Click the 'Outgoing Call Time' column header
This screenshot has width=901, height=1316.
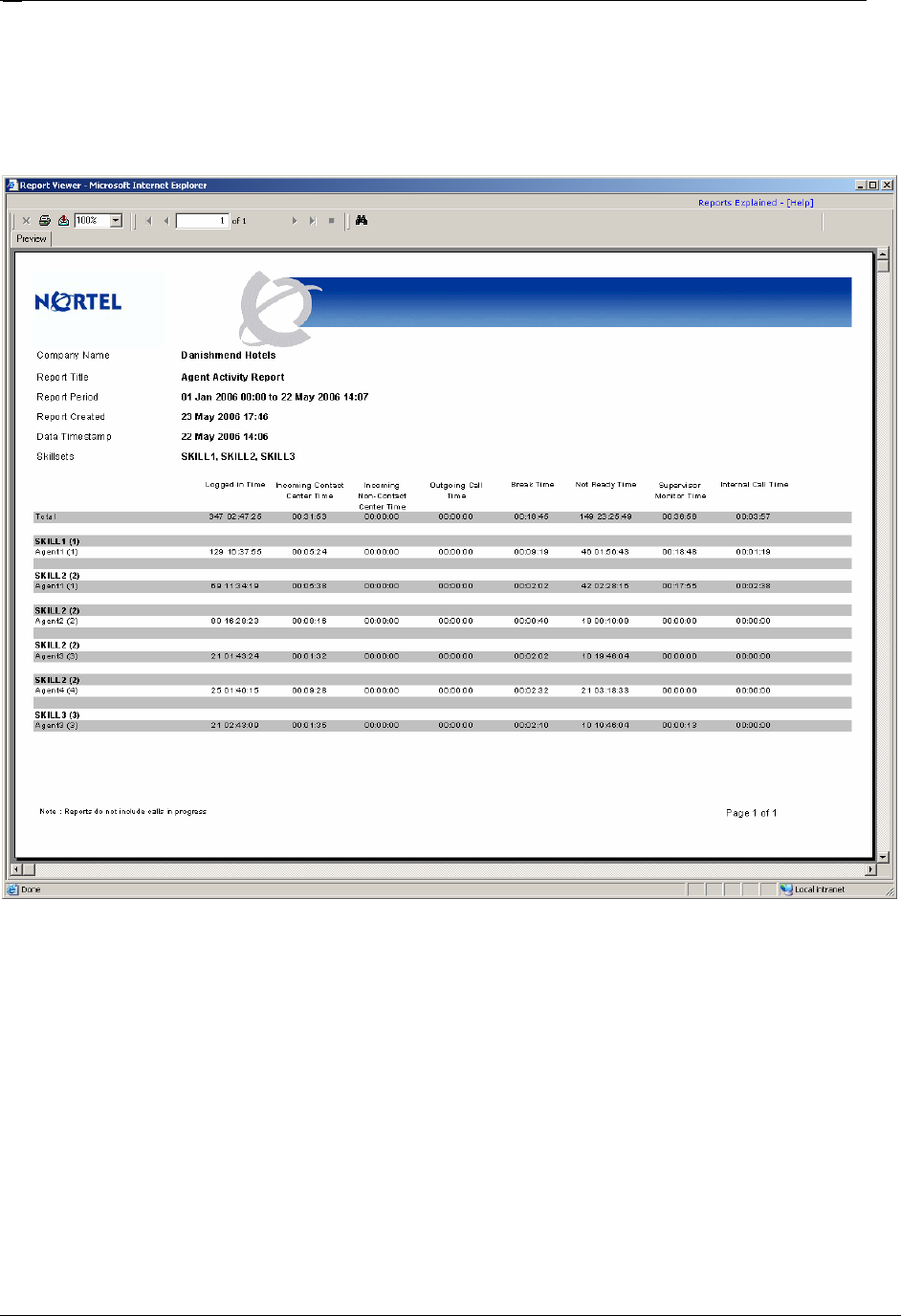[456, 491]
